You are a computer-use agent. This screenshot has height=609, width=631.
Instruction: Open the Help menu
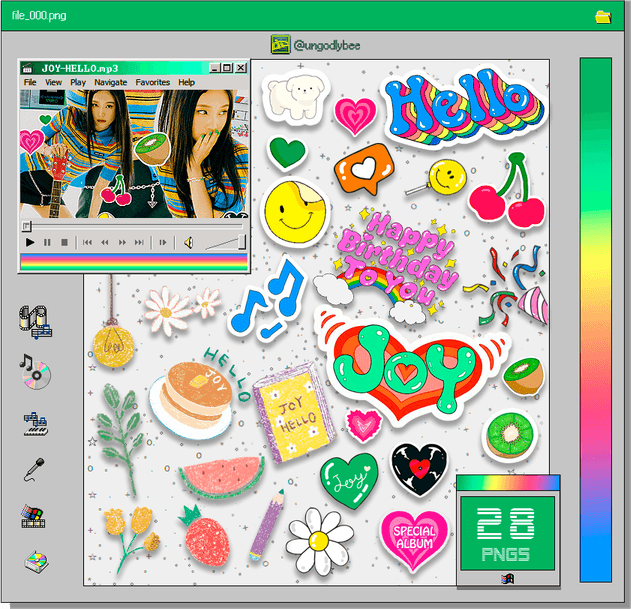[x=186, y=82]
